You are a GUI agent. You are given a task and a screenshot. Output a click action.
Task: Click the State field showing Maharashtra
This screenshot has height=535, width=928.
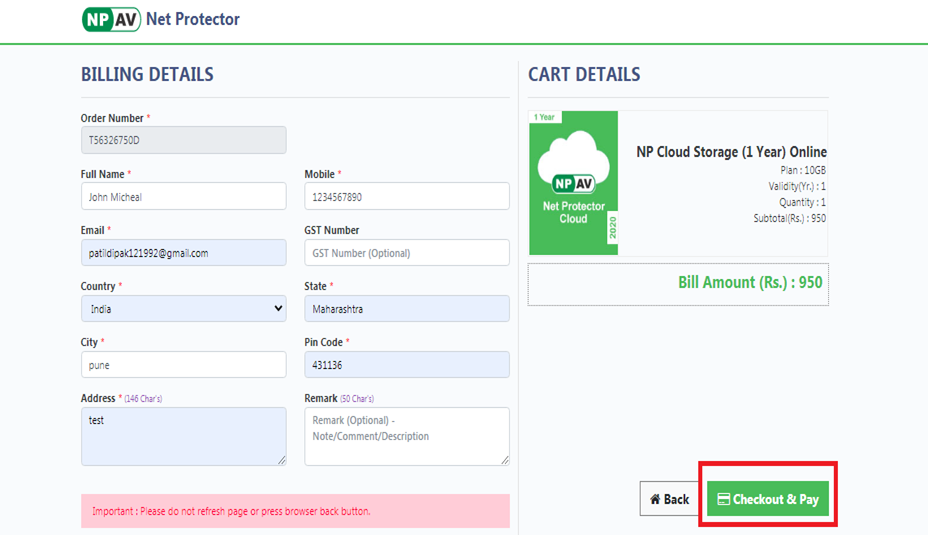tap(406, 309)
